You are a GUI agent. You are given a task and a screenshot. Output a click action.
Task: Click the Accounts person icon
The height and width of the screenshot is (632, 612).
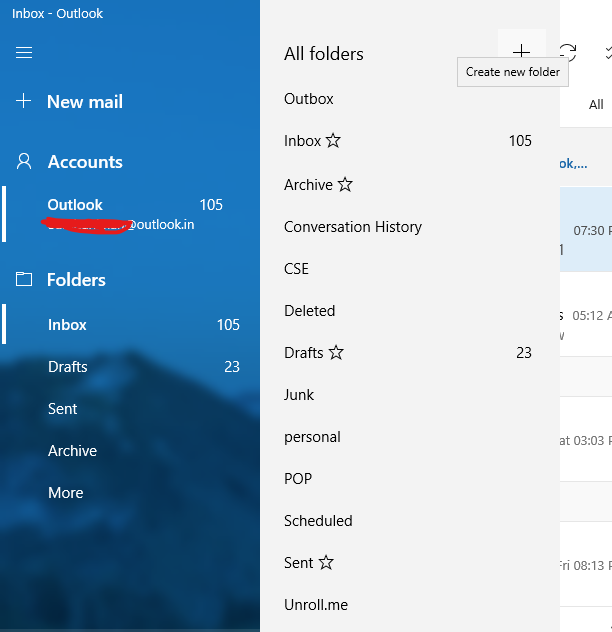coord(24,161)
